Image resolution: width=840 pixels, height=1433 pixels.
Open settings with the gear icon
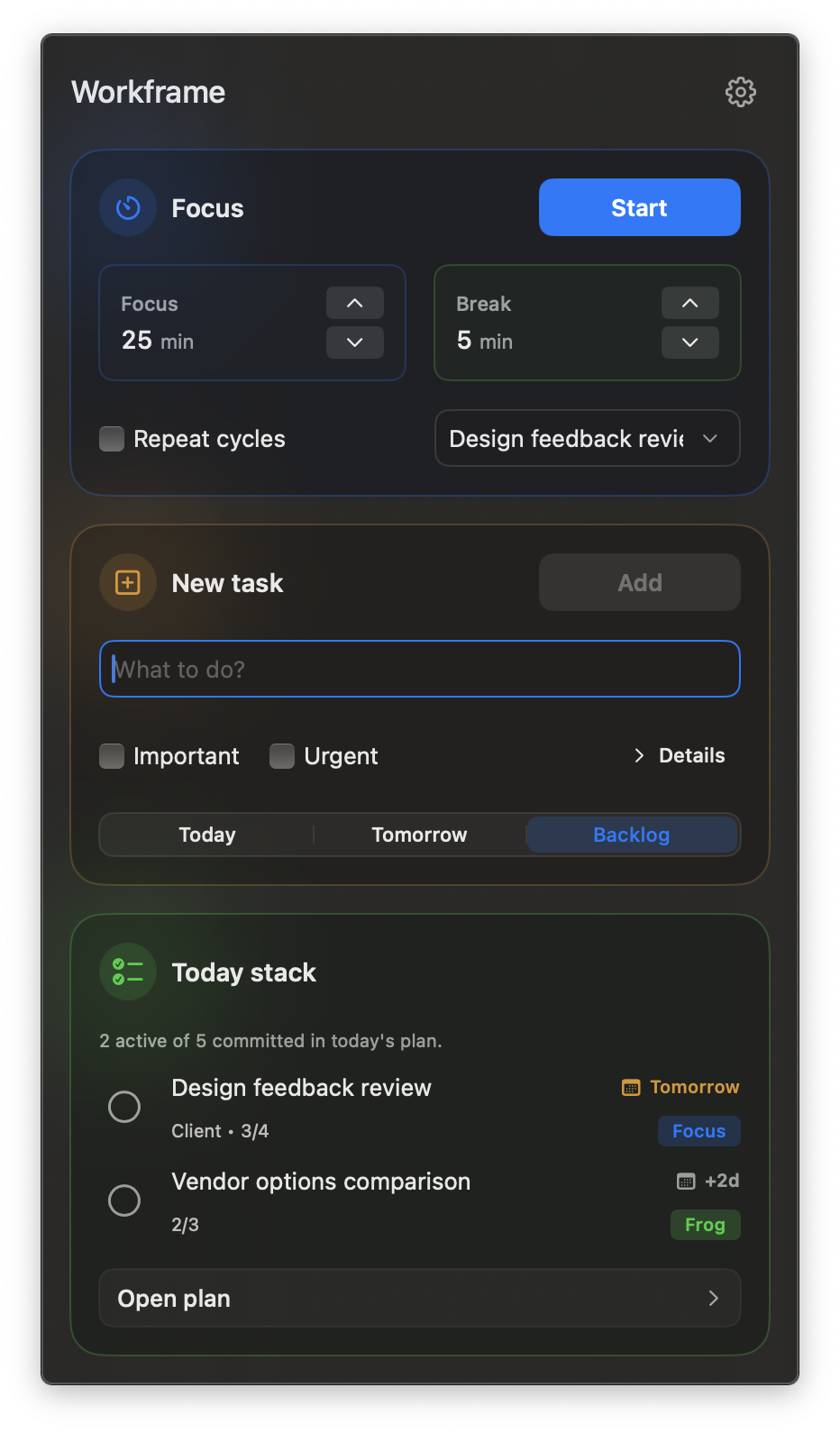click(740, 92)
